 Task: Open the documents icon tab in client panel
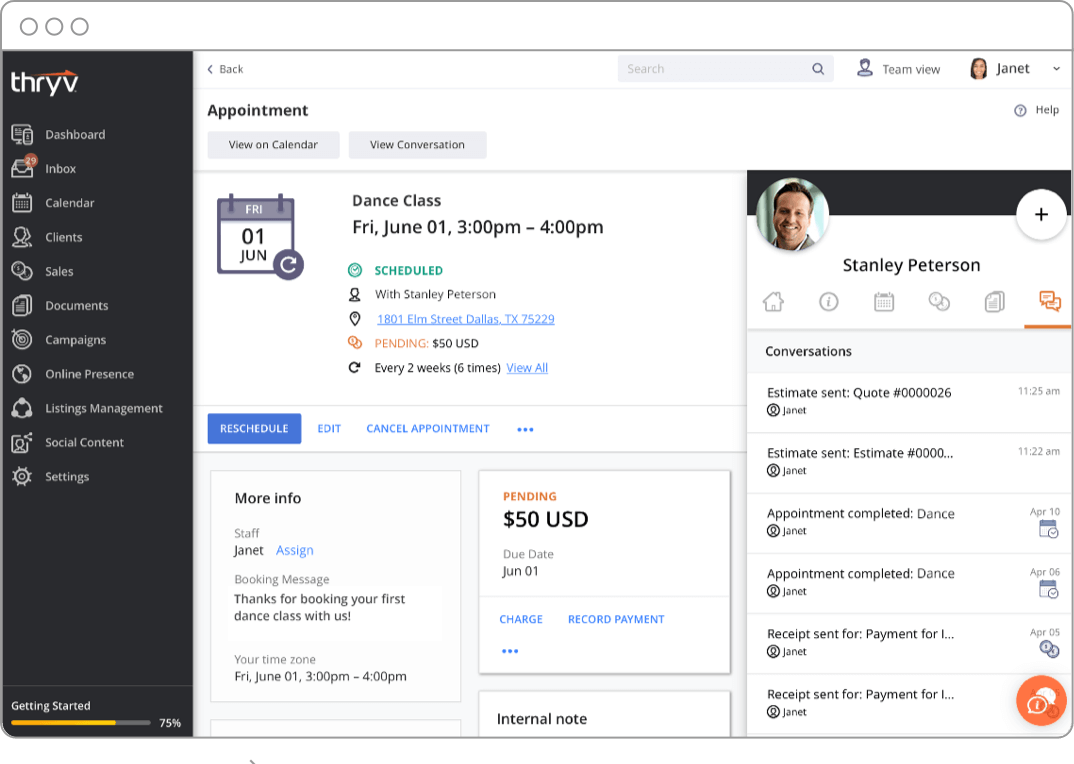(x=995, y=301)
